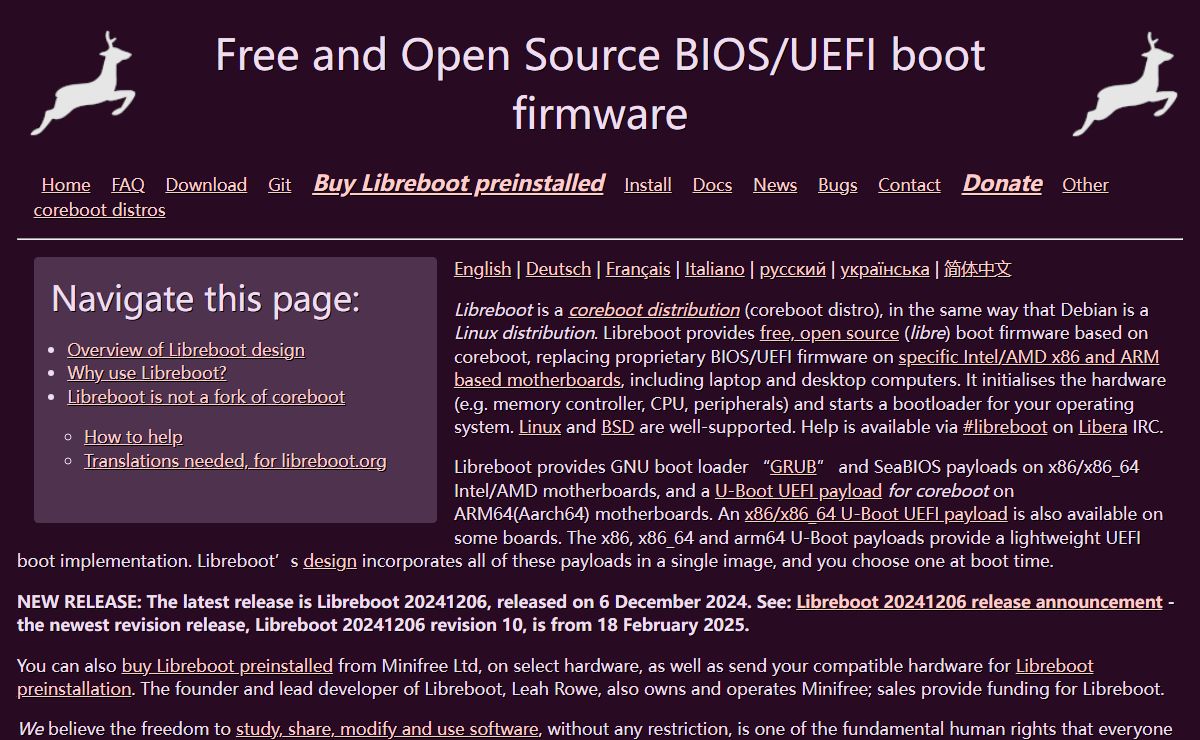Screen dimensions: 1200x740
Task: Click buy Libreboot preinstalled in paragraph
Action: click(x=227, y=666)
